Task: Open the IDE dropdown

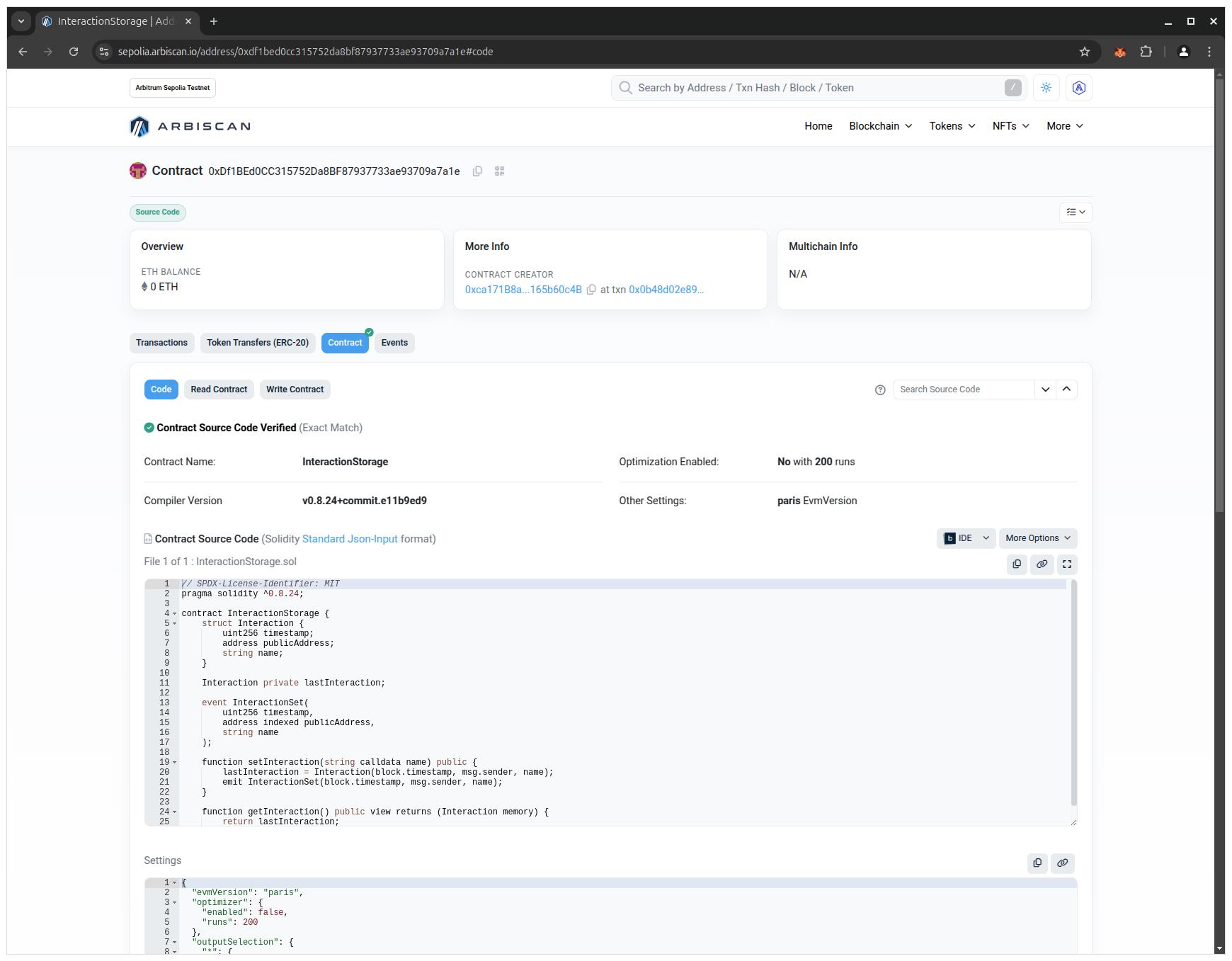Action: click(966, 538)
